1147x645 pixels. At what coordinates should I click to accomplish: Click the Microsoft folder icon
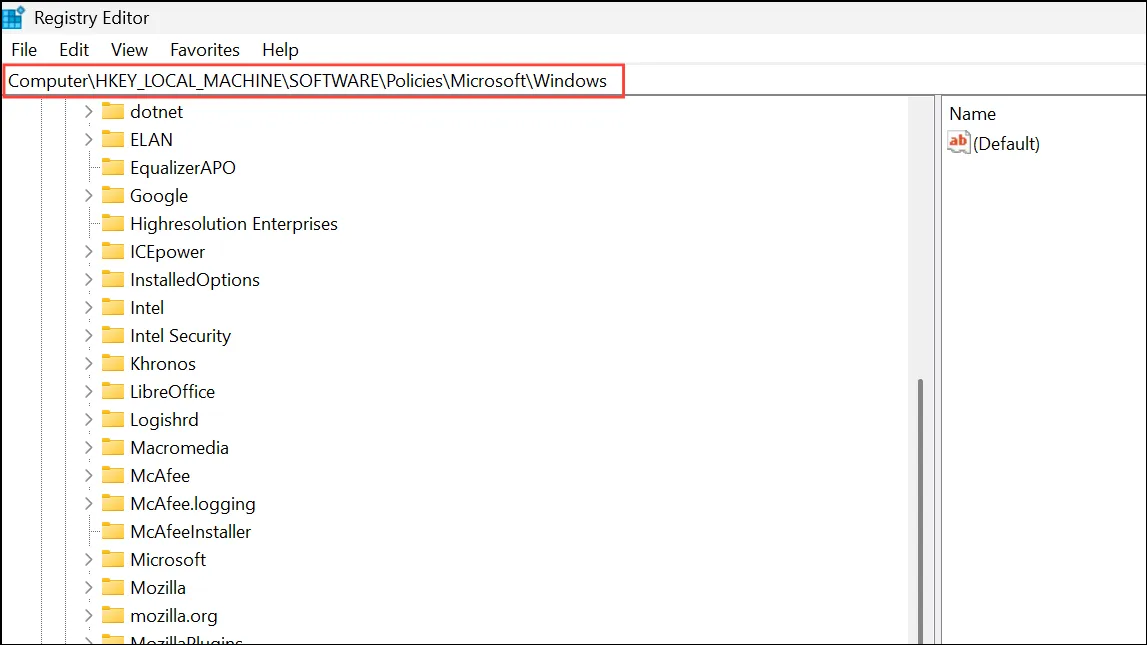click(x=113, y=559)
